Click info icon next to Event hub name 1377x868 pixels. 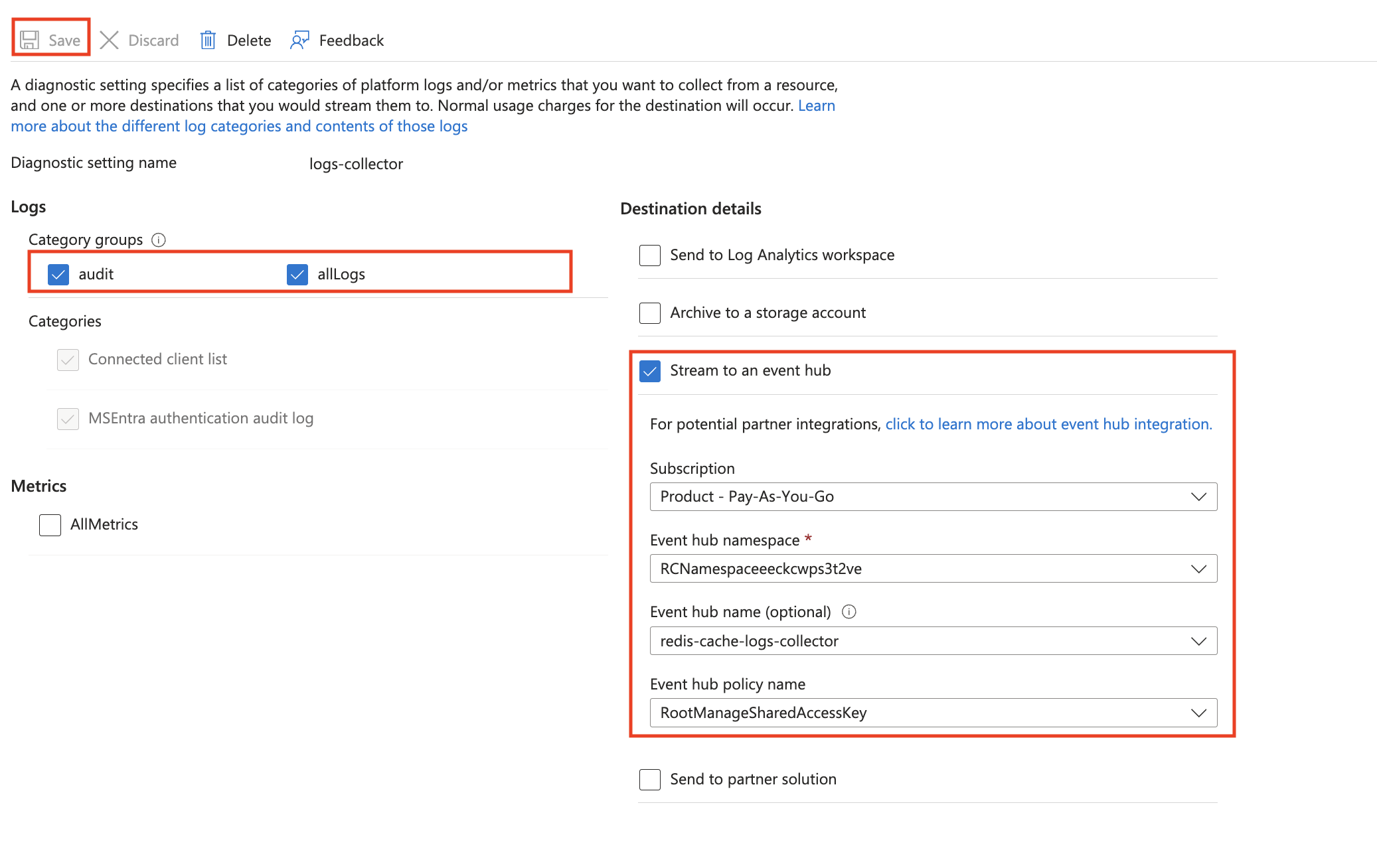(849, 612)
